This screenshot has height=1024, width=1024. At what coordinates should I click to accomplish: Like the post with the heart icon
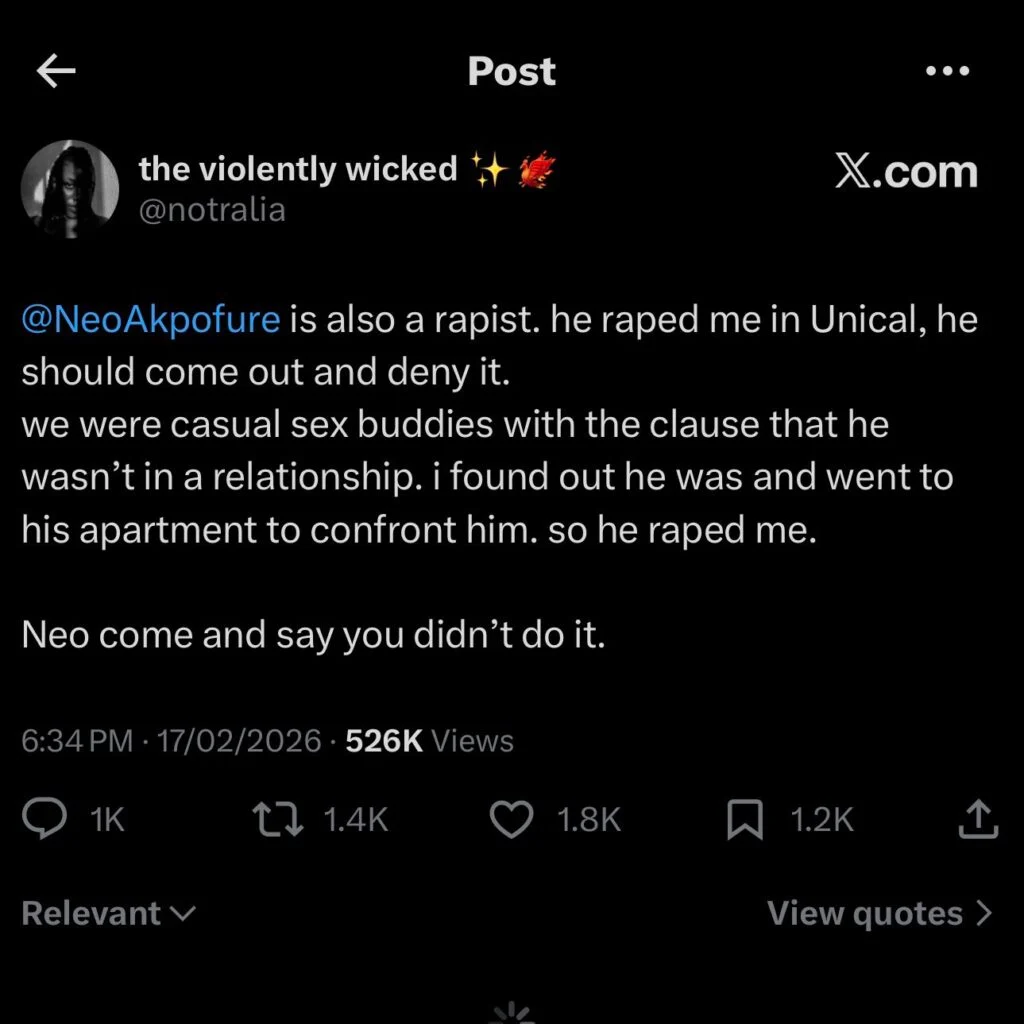coord(511,820)
